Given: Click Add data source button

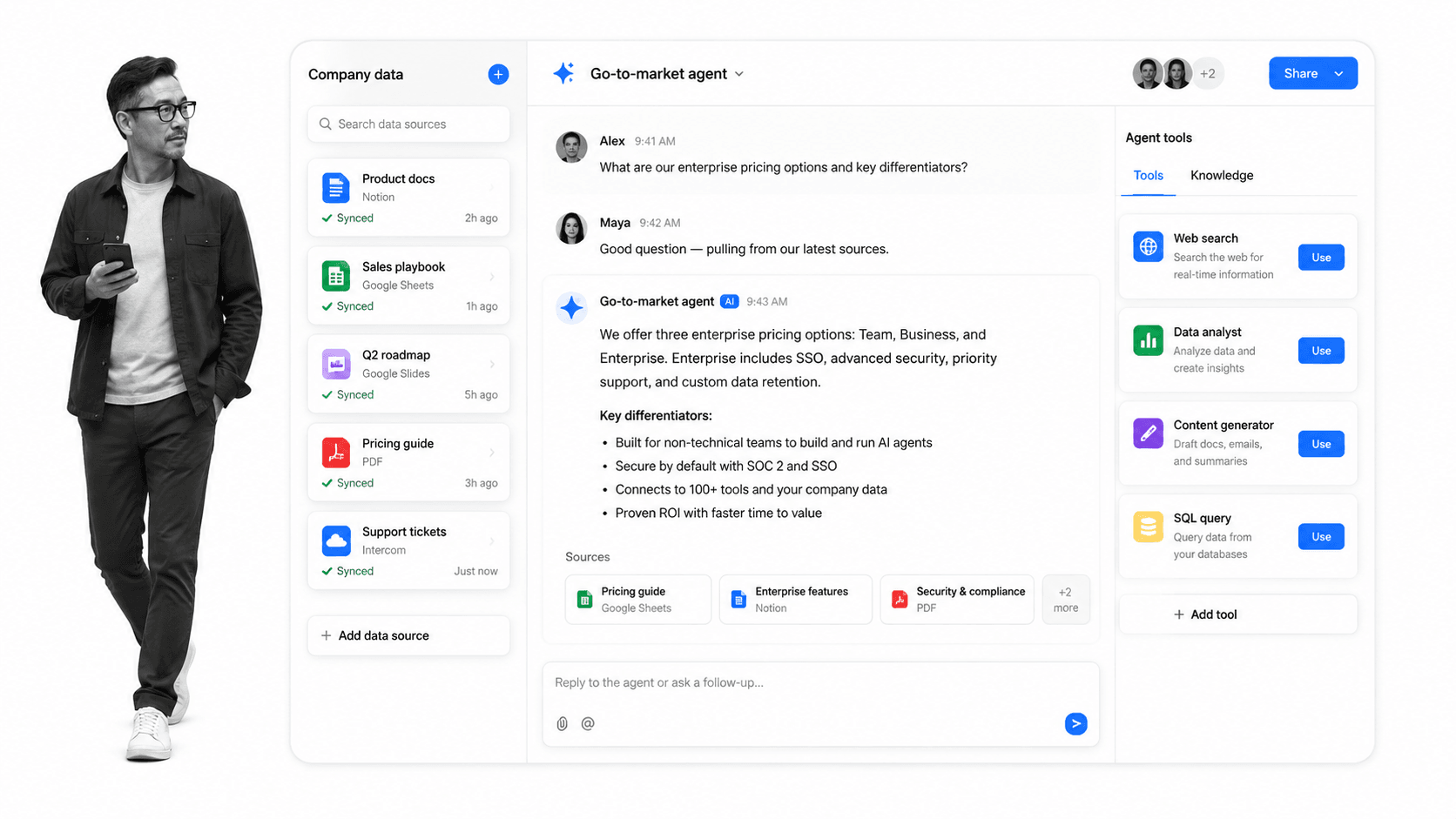Looking at the screenshot, I should (x=408, y=635).
